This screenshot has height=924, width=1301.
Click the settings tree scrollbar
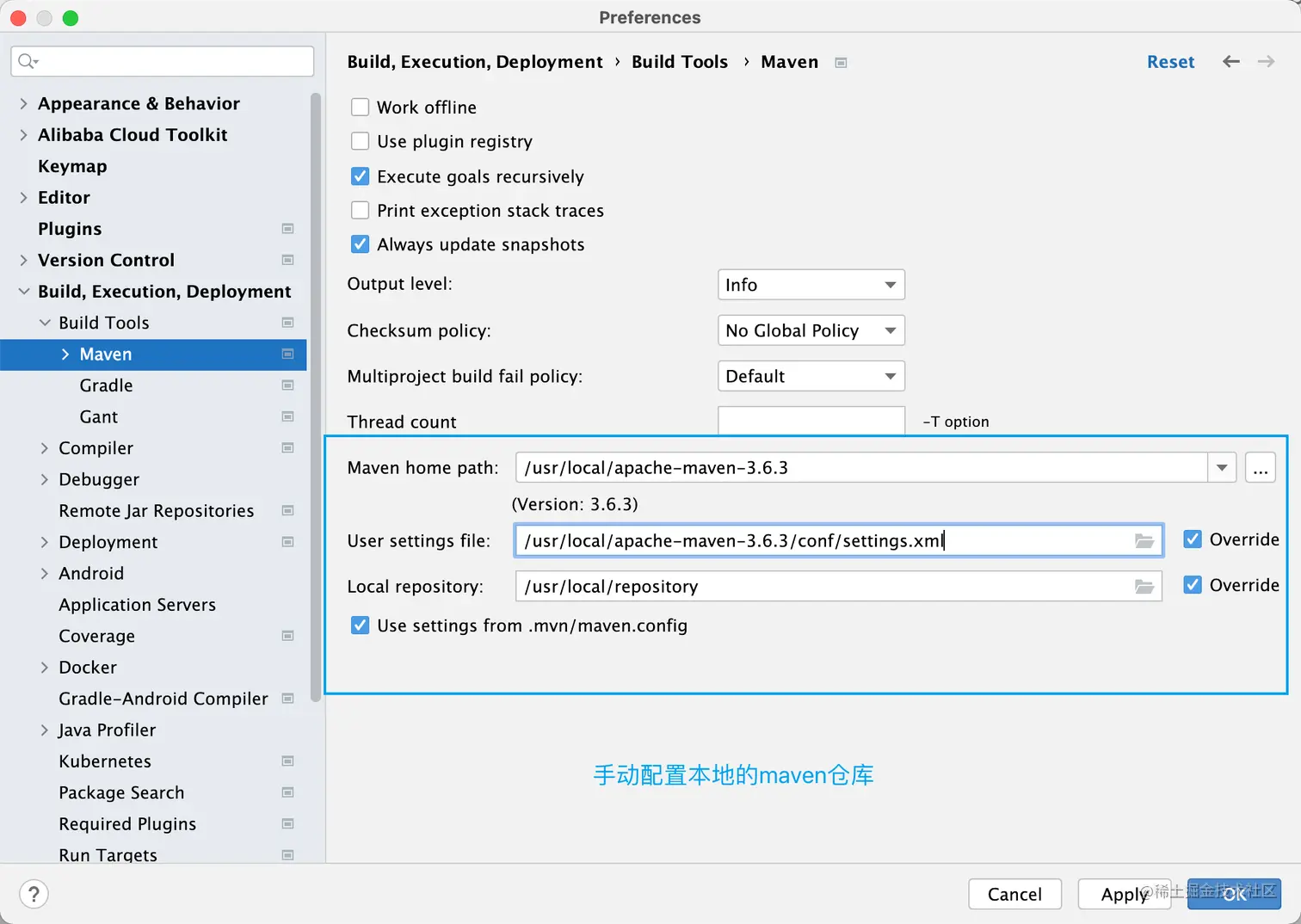click(315, 396)
